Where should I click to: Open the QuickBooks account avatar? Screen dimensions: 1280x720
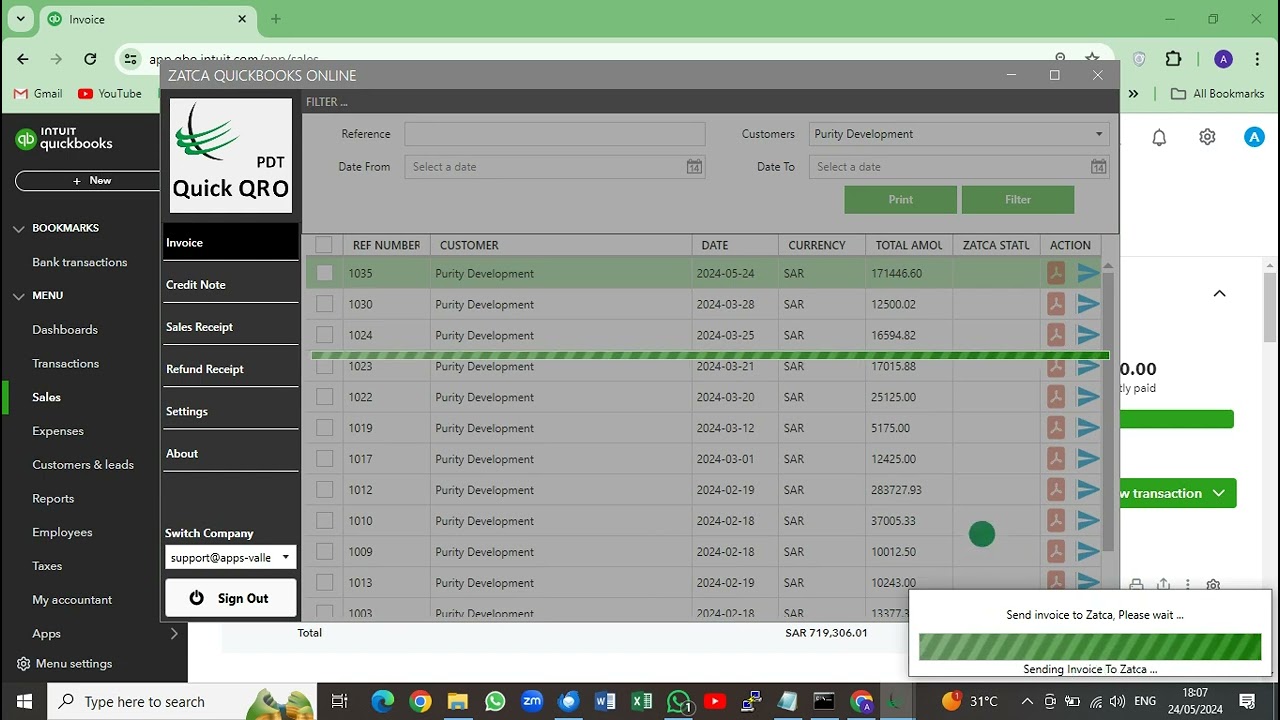[x=1254, y=138]
